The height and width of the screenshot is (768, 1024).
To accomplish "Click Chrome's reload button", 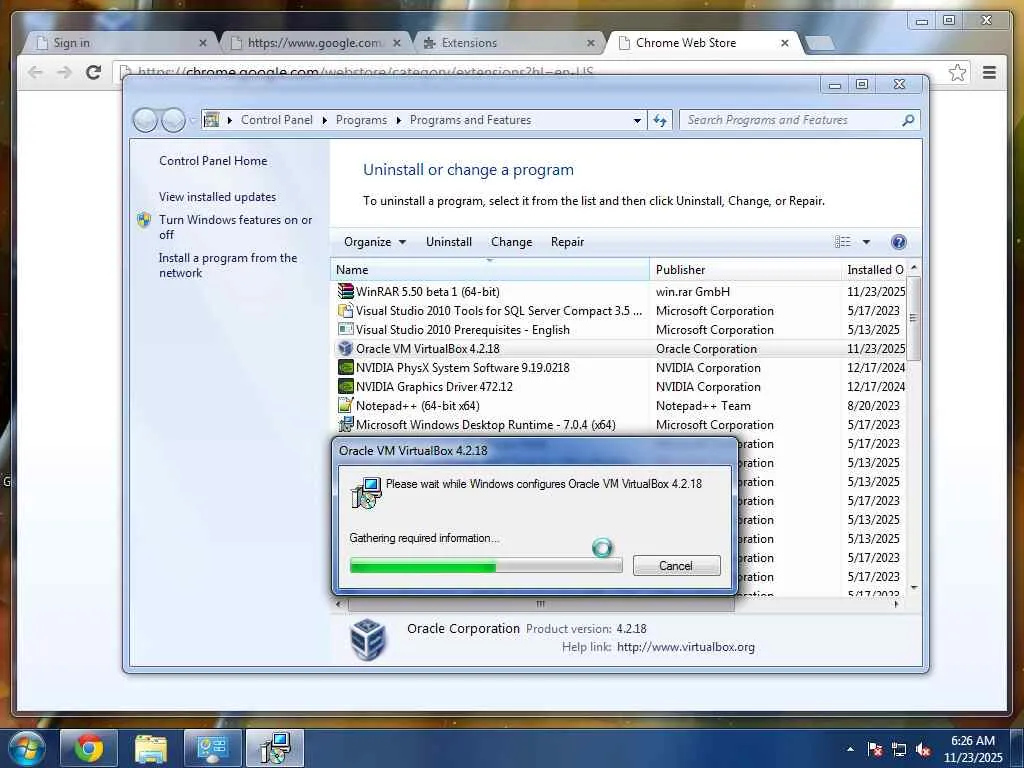I will click(x=93, y=72).
